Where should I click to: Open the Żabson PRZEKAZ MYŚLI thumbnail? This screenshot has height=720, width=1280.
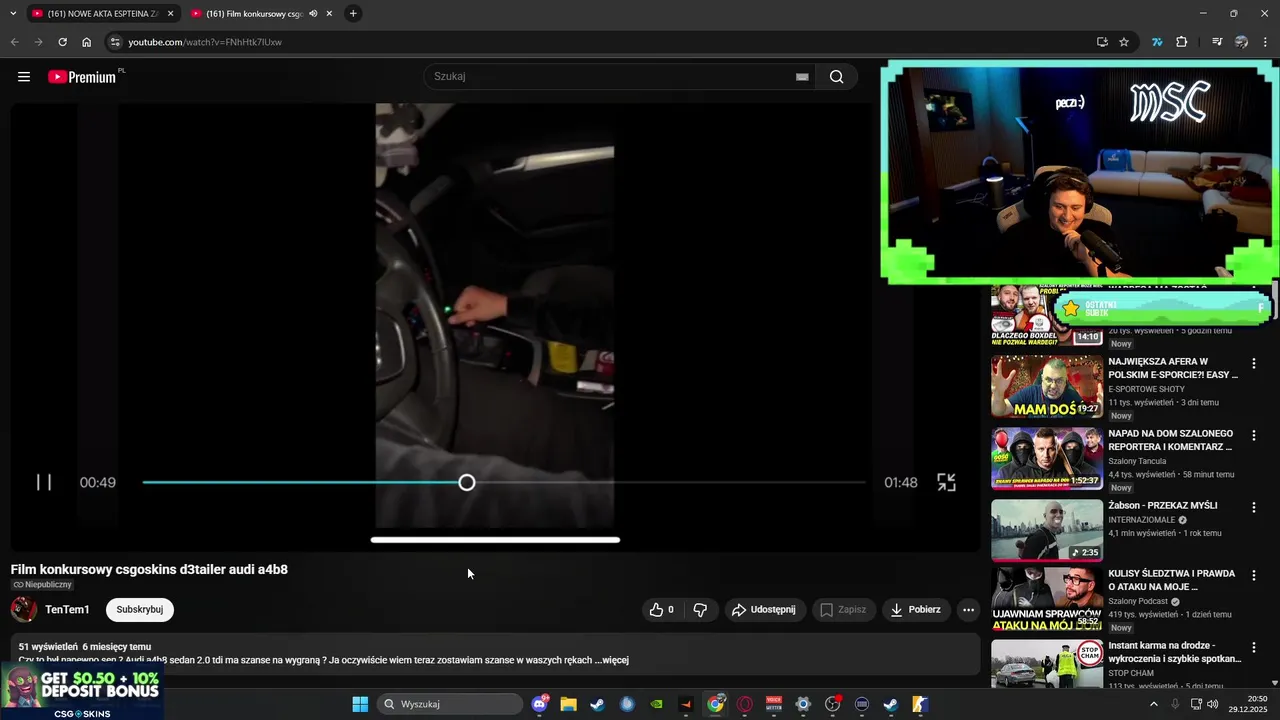tap(1047, 530)
